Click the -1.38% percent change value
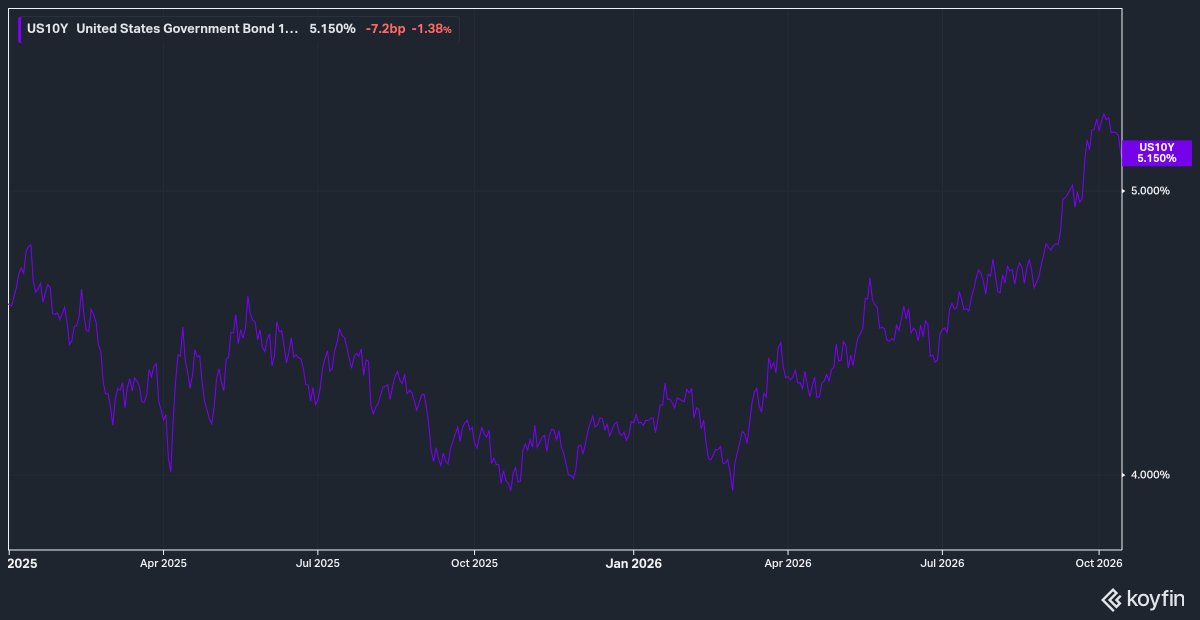1200x620 pixels. click(x=432, y=29)
